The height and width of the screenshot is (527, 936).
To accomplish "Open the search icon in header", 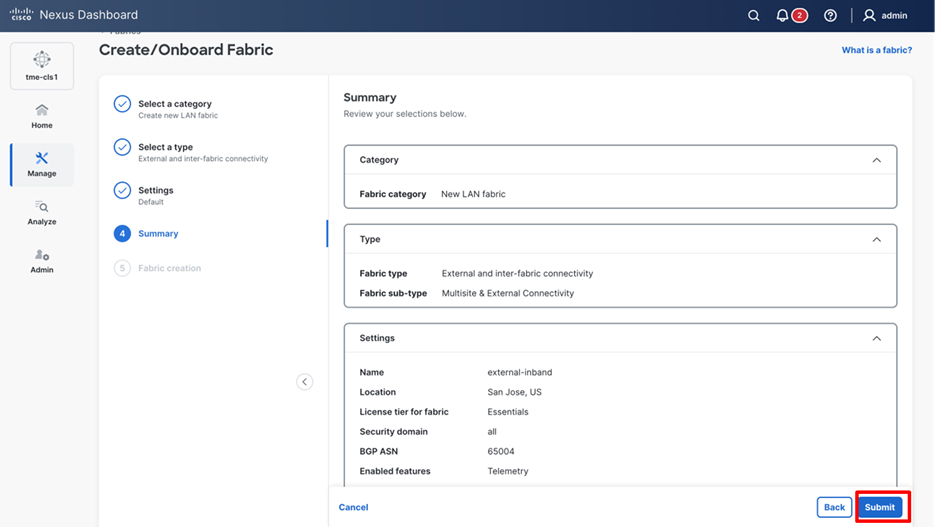I will (x=754, y=16).
